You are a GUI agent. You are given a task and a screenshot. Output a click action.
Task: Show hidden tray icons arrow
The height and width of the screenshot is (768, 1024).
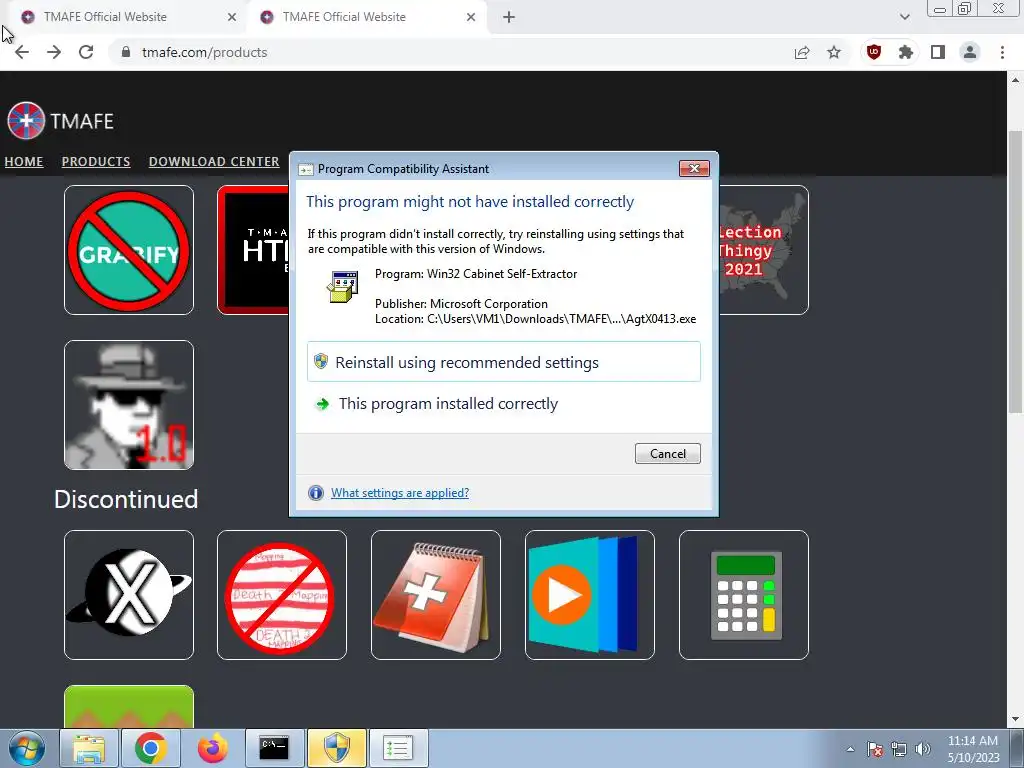(850, 749)
